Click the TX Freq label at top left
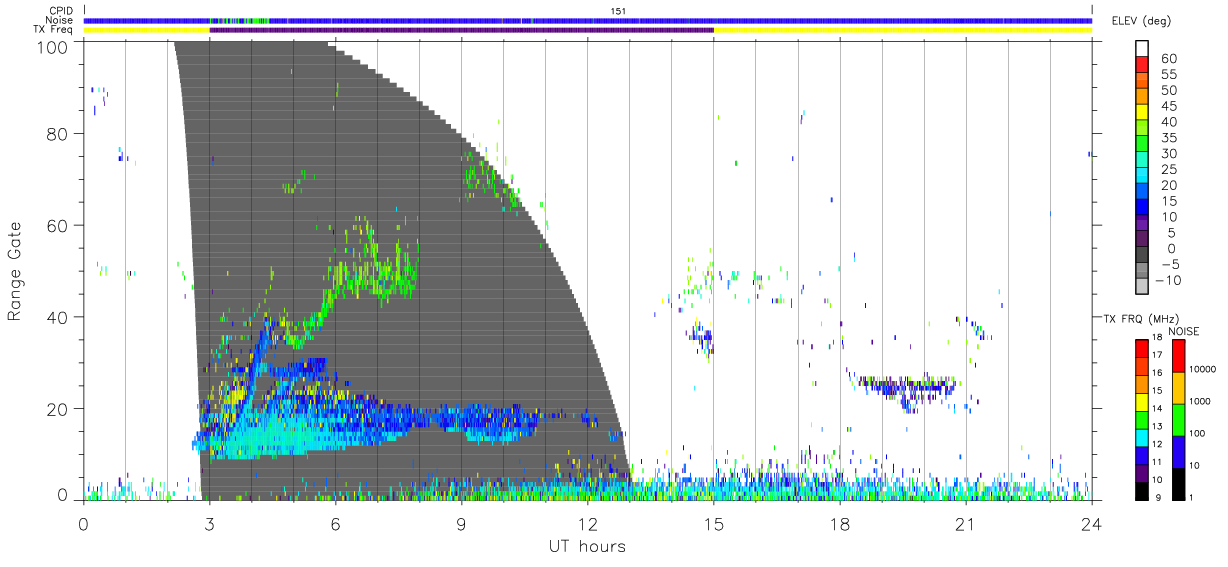Screen dimensions: 1228x567 pyautogui.click(x=55, y=30)
